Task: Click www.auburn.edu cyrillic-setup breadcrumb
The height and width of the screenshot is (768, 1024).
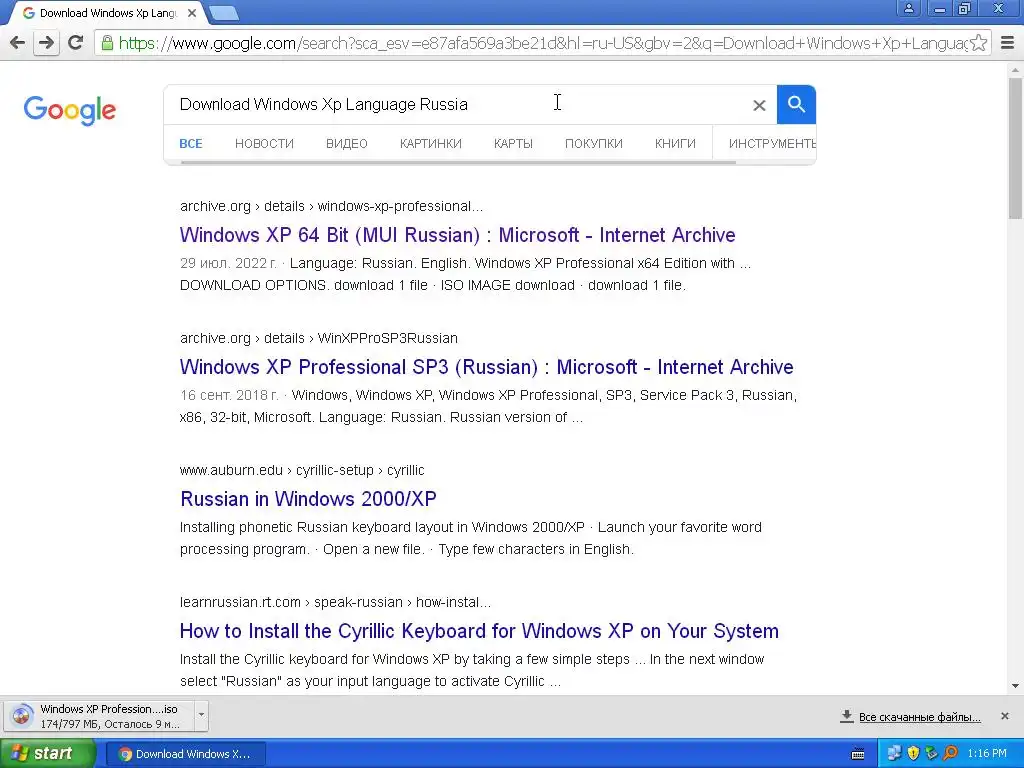Action: point(302,470)
